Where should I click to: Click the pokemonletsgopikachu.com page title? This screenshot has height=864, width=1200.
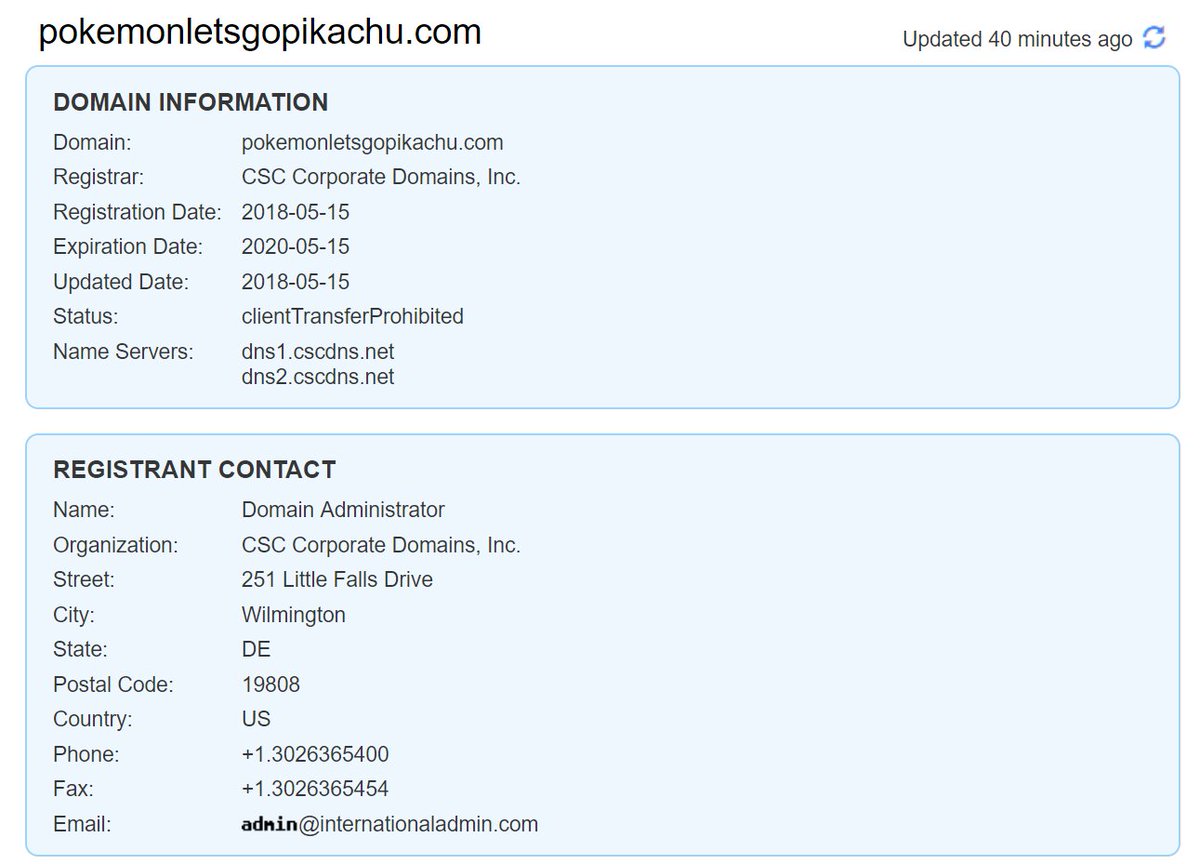tap(260, 32)
